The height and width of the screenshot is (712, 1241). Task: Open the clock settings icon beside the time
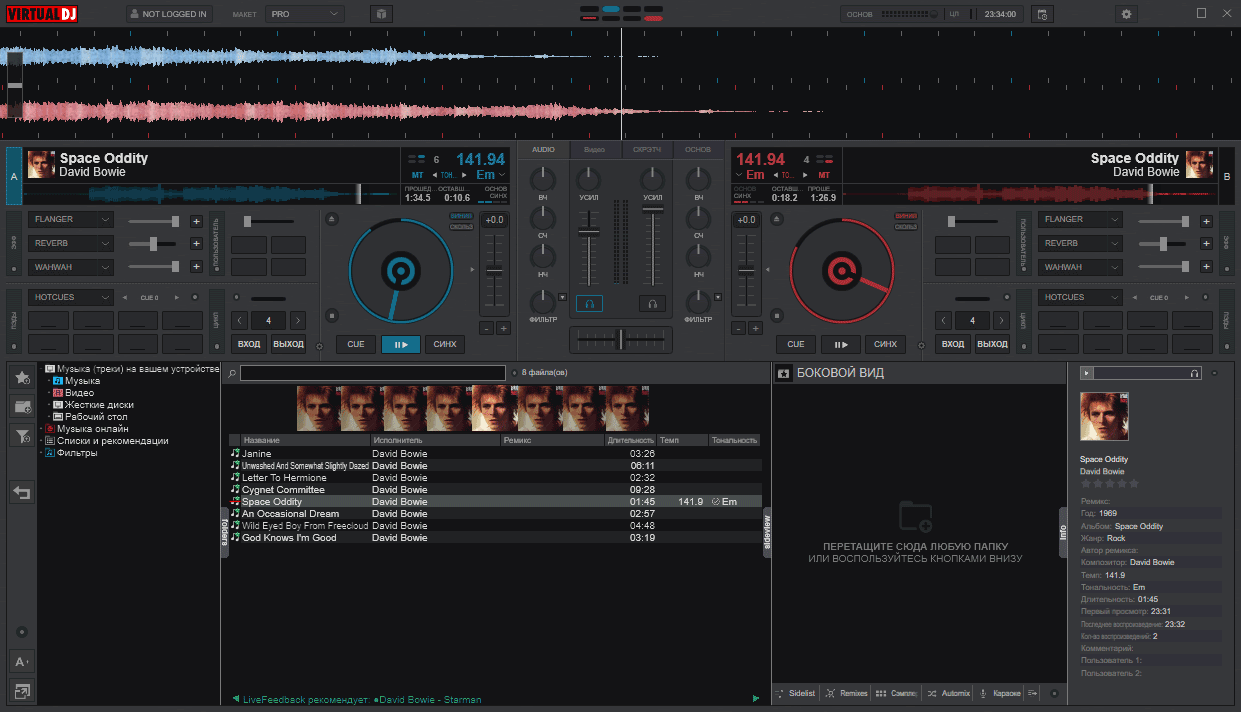1041,14
